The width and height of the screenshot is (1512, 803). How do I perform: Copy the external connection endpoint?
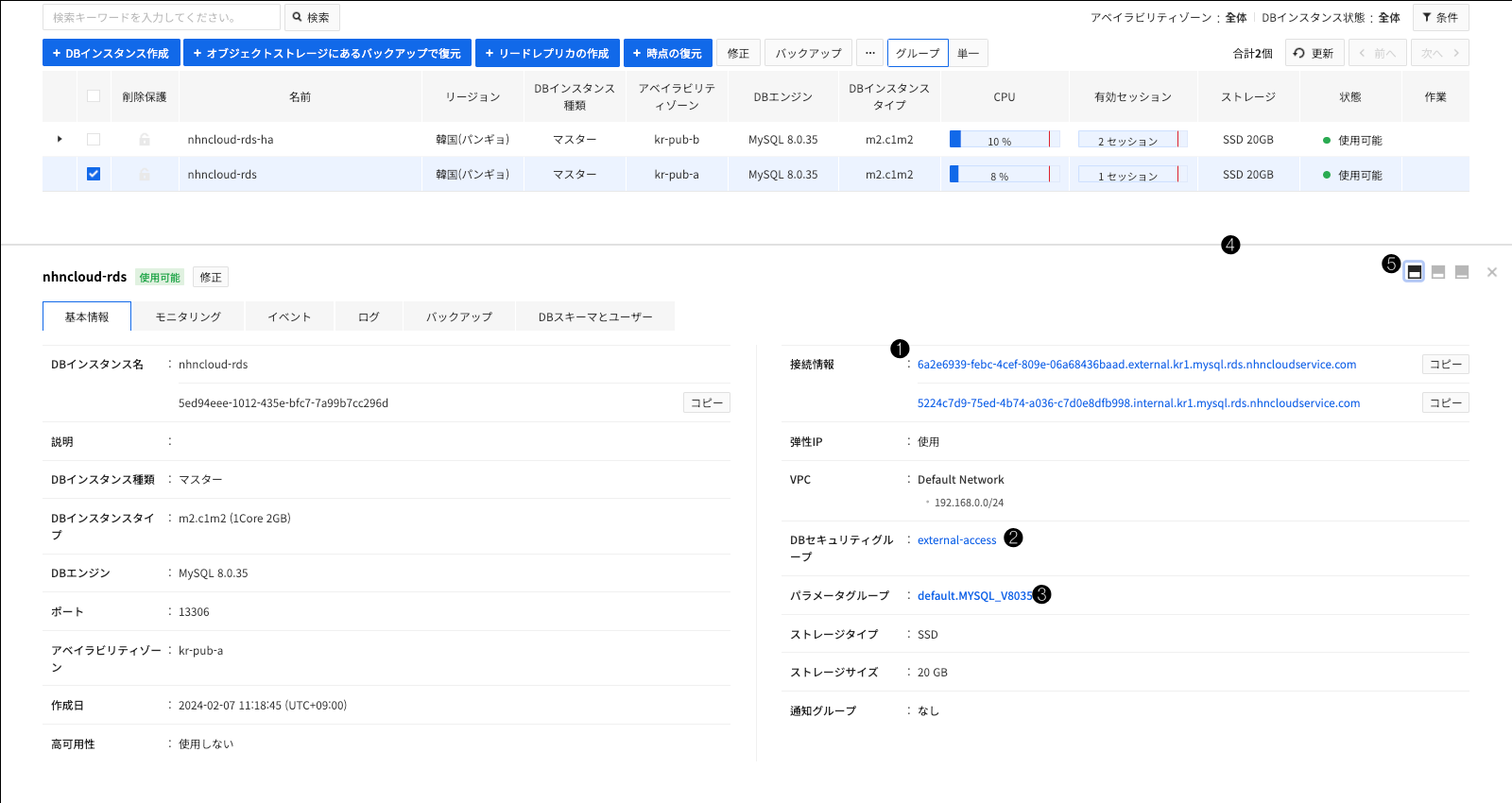[1445, 364]
